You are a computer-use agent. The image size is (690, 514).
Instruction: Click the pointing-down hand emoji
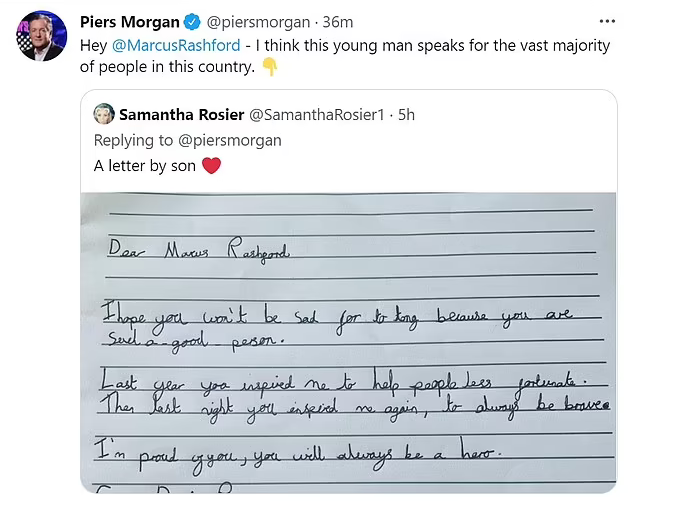click(269, 67)
